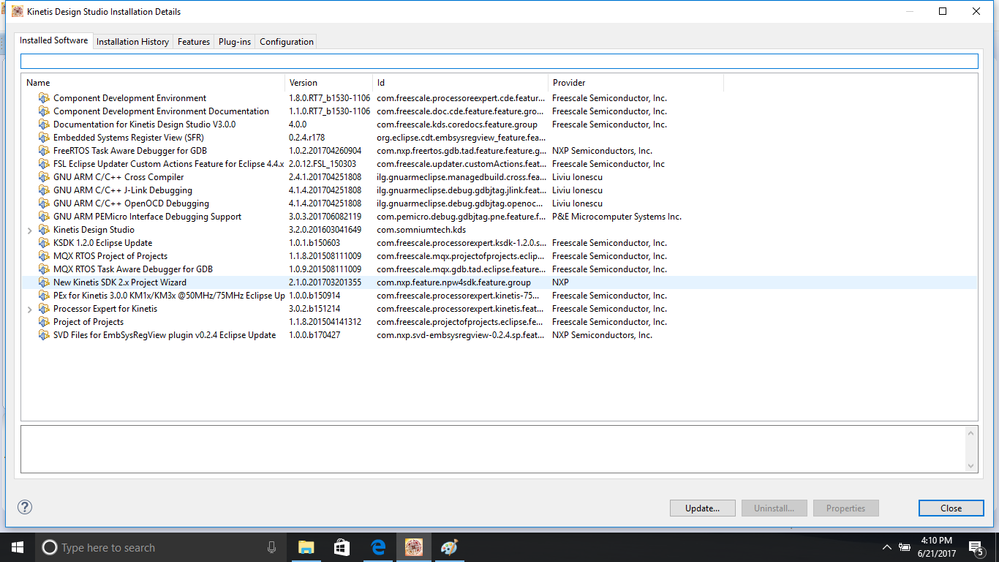Viewport: 999px width, 562px height.
Task: Click provider 'P&E Microcomputer Systems Inc.'
Action: pos(617,217)
